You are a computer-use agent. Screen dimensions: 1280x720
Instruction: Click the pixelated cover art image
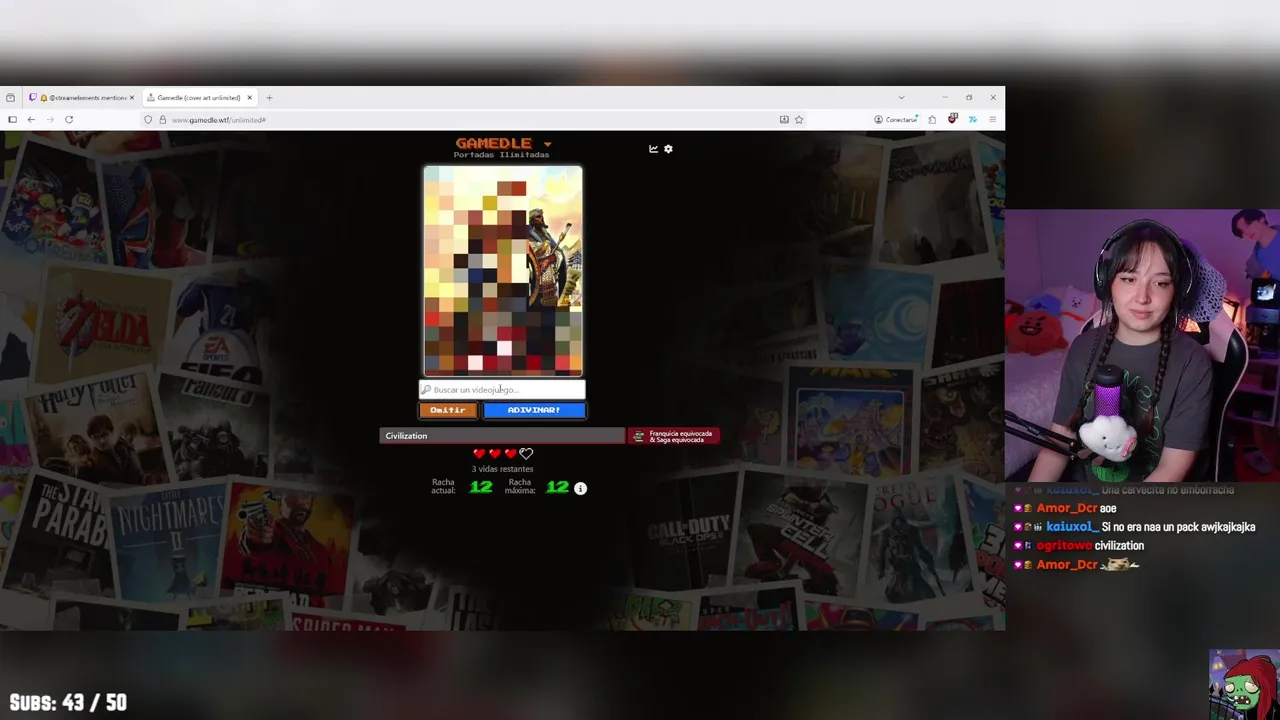(503, 271)
